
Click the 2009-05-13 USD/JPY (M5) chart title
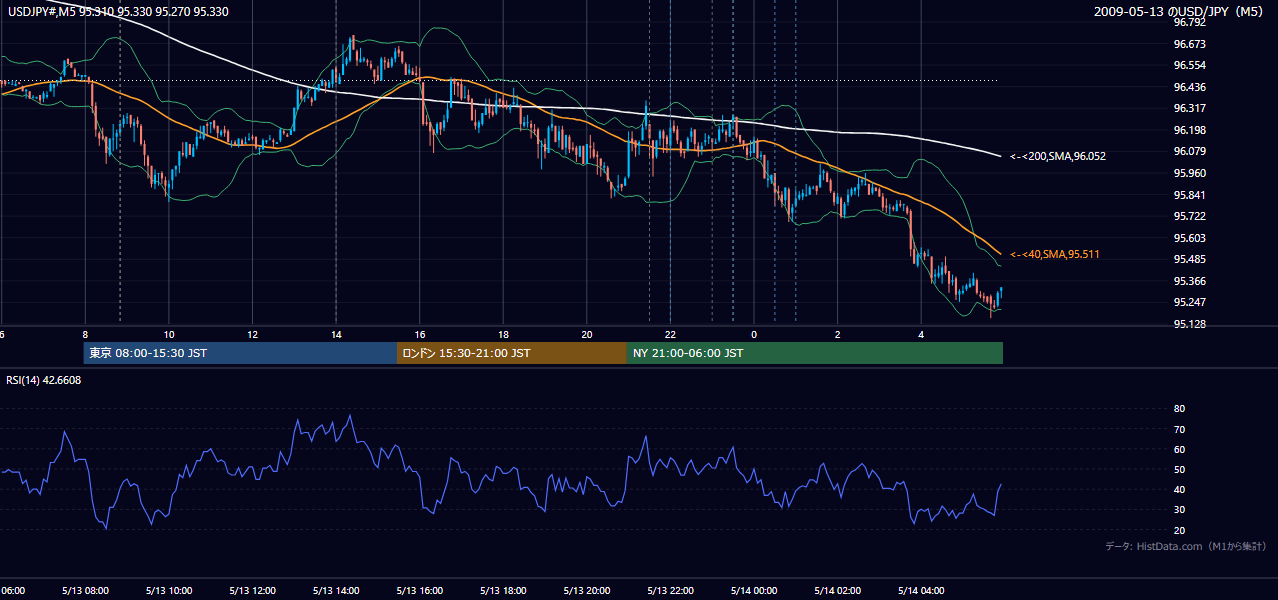tap(1180, 11)
